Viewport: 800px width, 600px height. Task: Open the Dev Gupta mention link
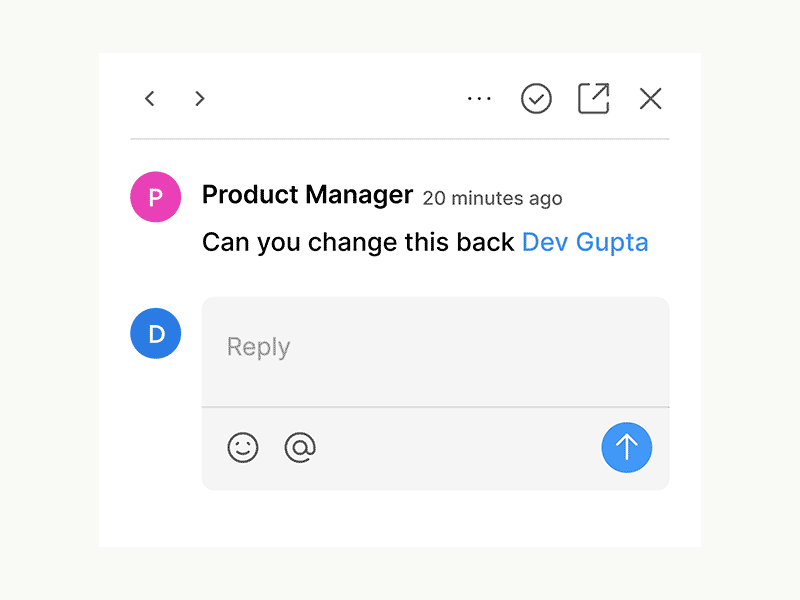[585, 242]
